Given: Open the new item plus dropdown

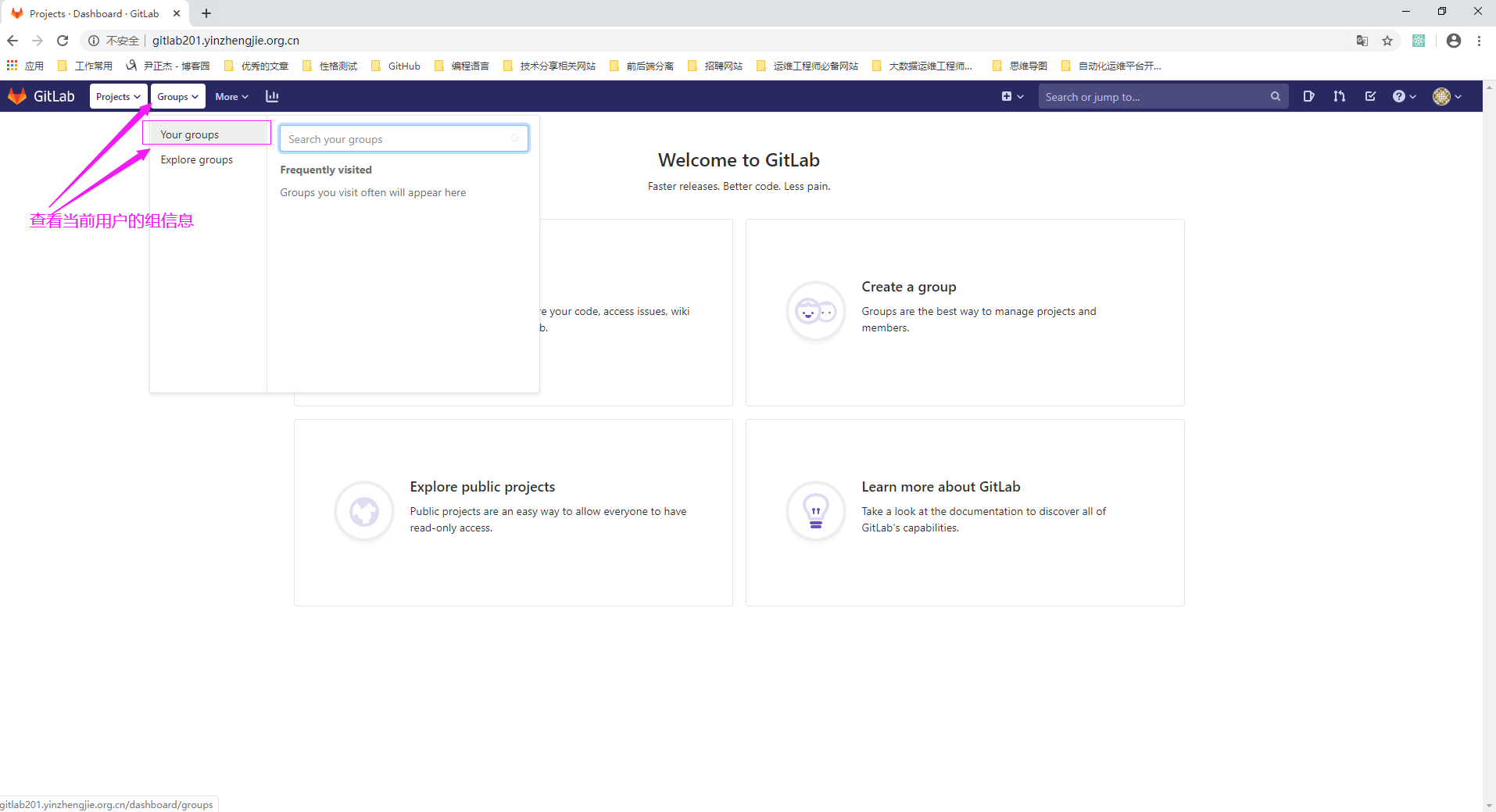Looking at the screenshot, I should click(1012, 96).
